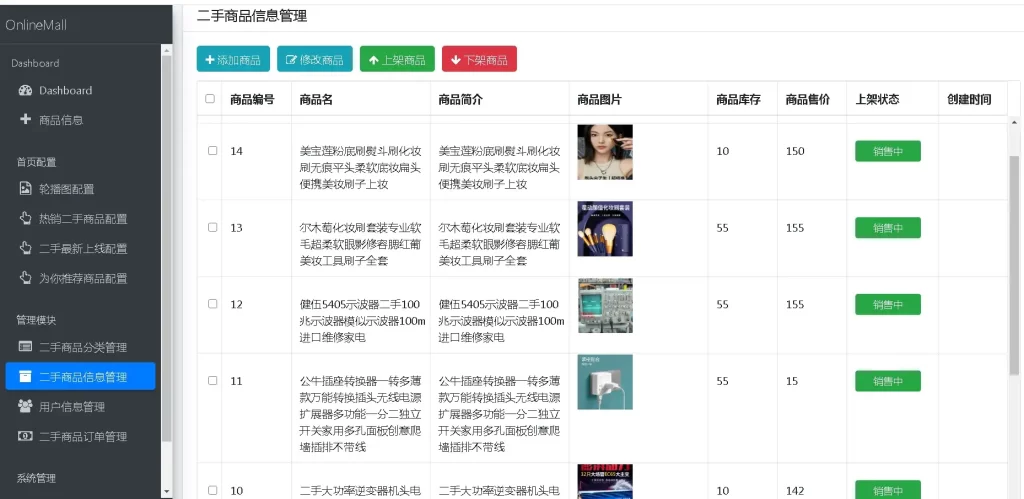Viewport: 1024px width, 499px height.
Task: Check the checkbox for product 10
Action: [212, 490]
